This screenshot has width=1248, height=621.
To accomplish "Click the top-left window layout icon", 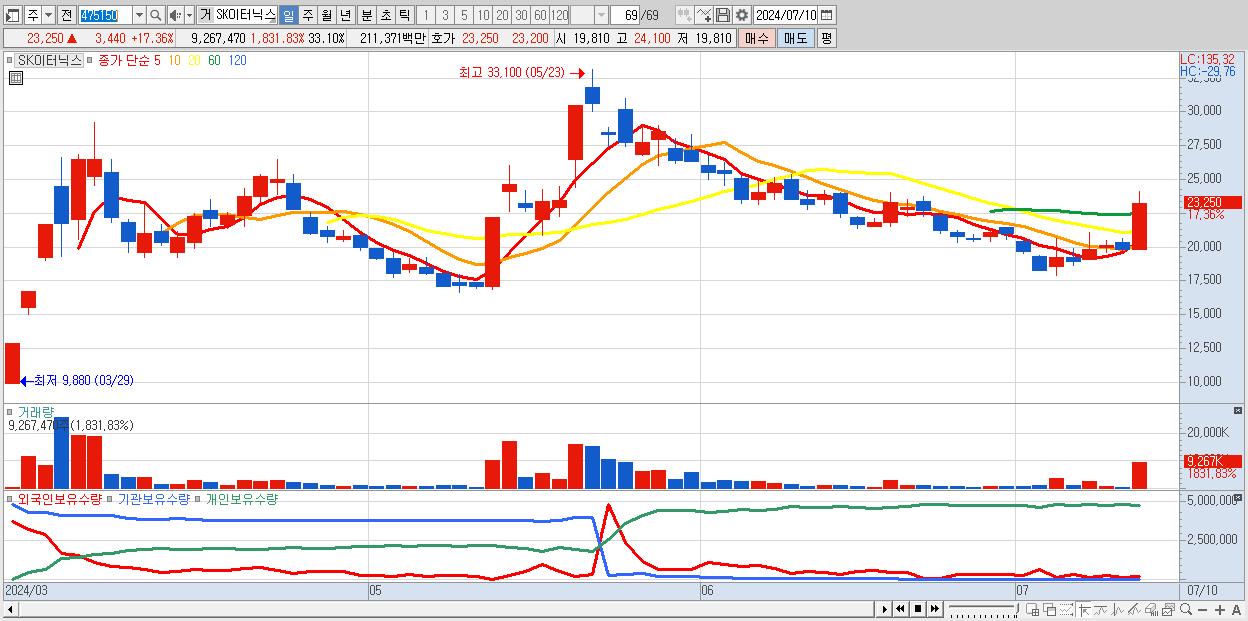I will tap(12, 15).
